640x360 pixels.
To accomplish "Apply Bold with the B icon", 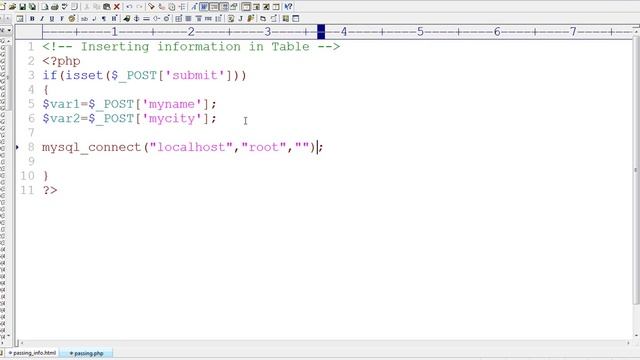I will click(x=32, y=19).
